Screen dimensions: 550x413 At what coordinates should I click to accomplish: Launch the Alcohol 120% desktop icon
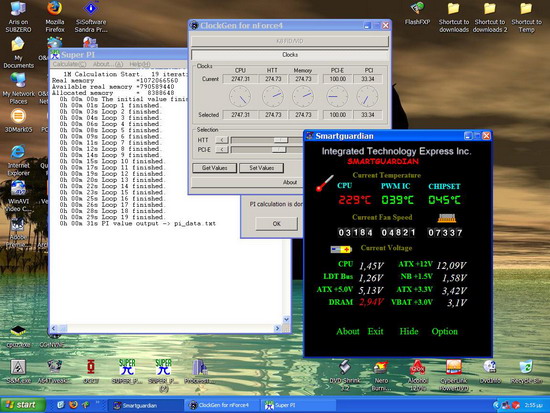click(417, 375)
